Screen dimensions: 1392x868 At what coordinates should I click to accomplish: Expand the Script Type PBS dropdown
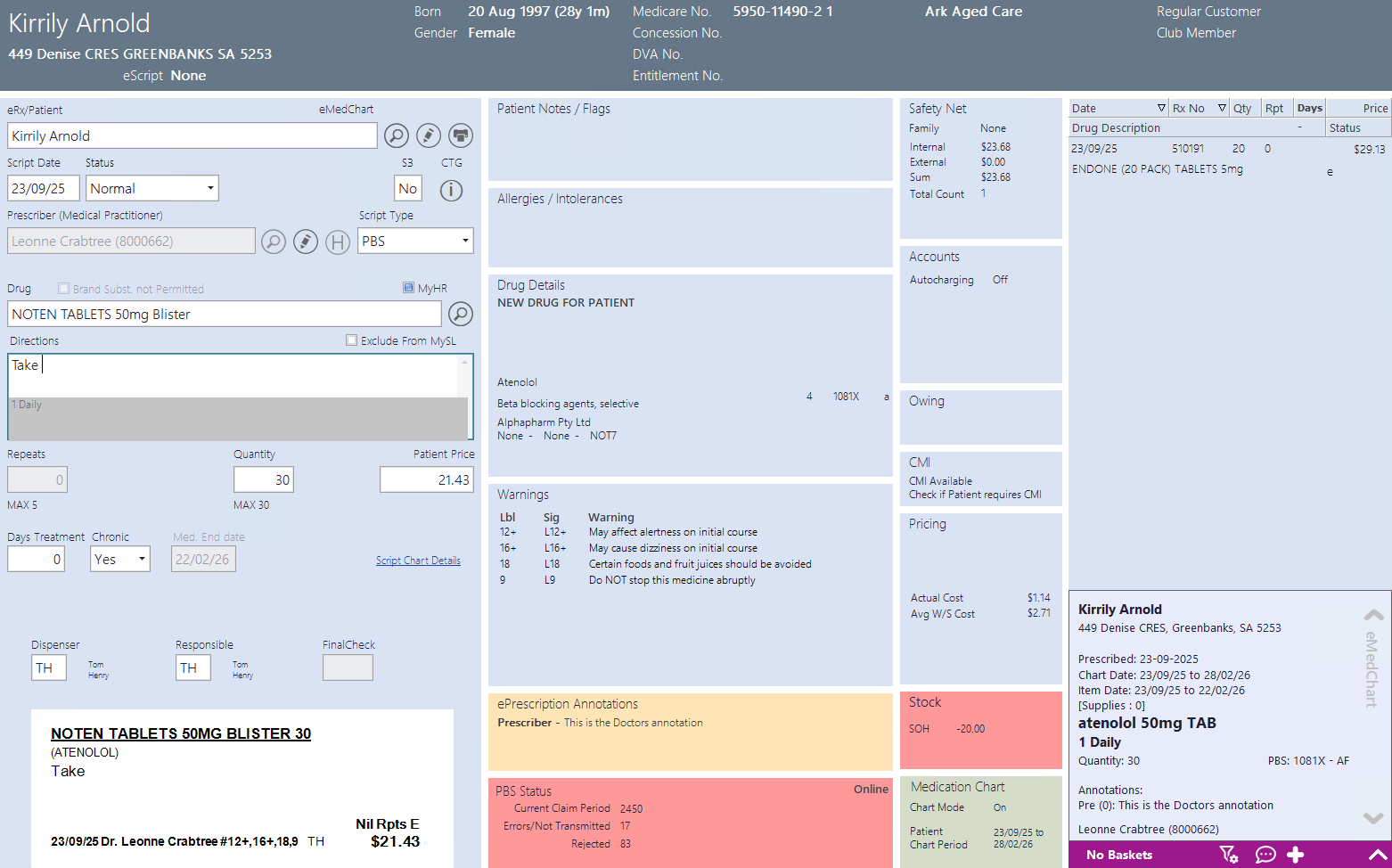415,242
